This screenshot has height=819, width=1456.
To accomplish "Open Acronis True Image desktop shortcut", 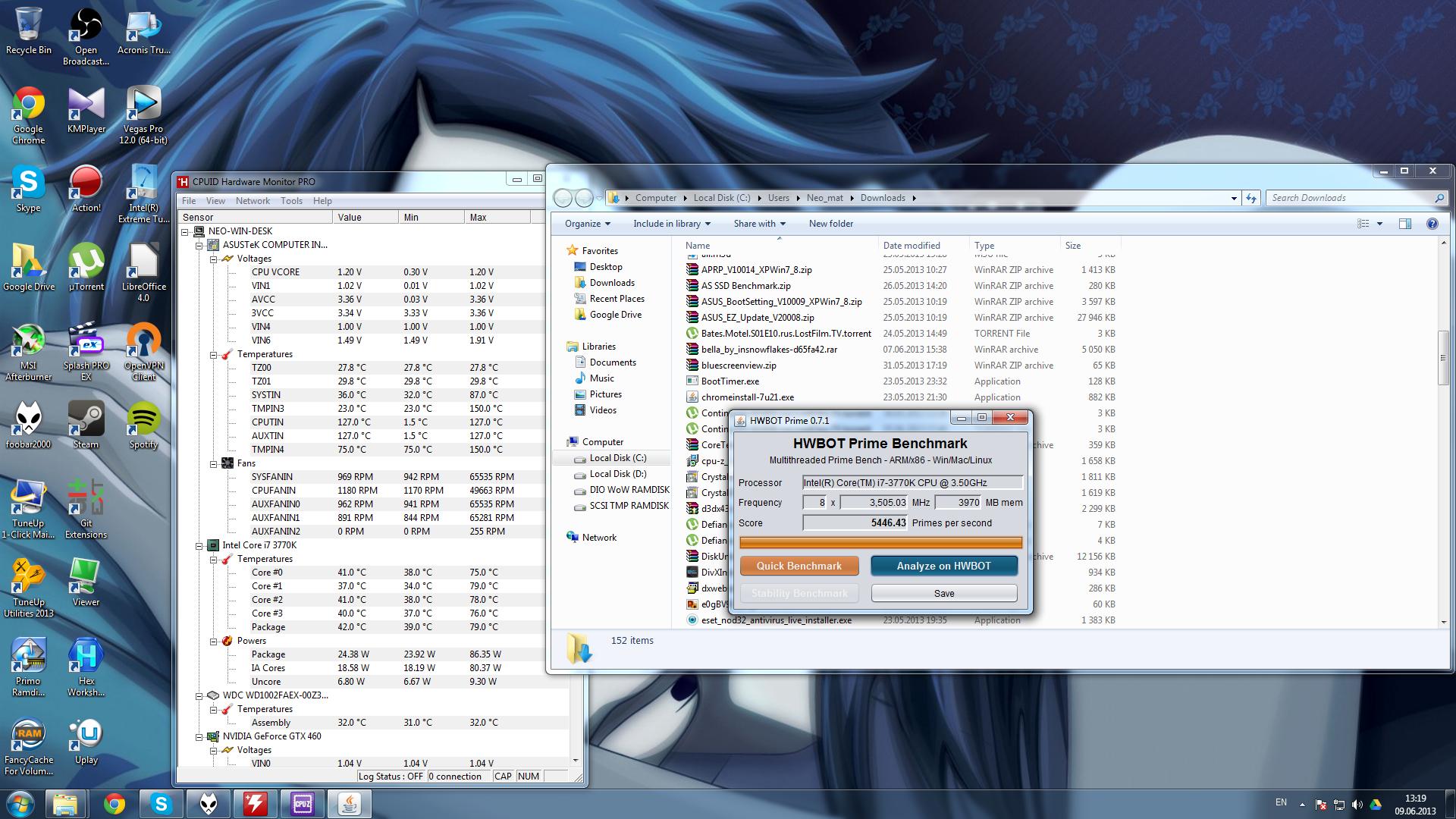I will click(x=143, y=31).
